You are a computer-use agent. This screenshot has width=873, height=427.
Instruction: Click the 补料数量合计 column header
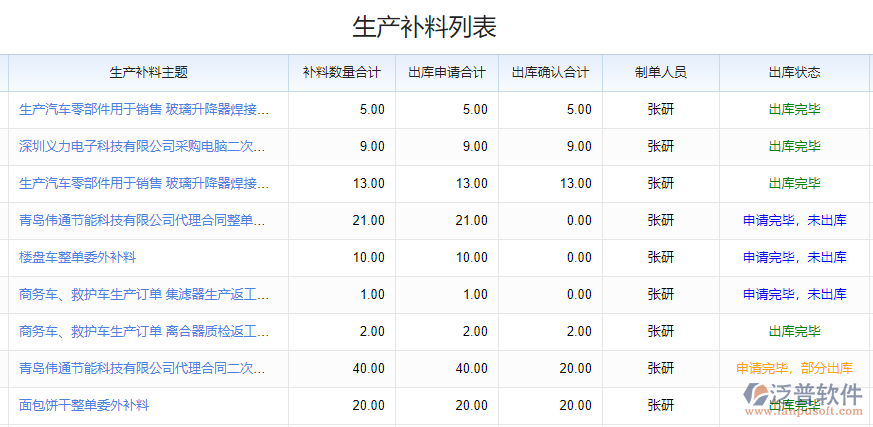click(x=341, y=72)
